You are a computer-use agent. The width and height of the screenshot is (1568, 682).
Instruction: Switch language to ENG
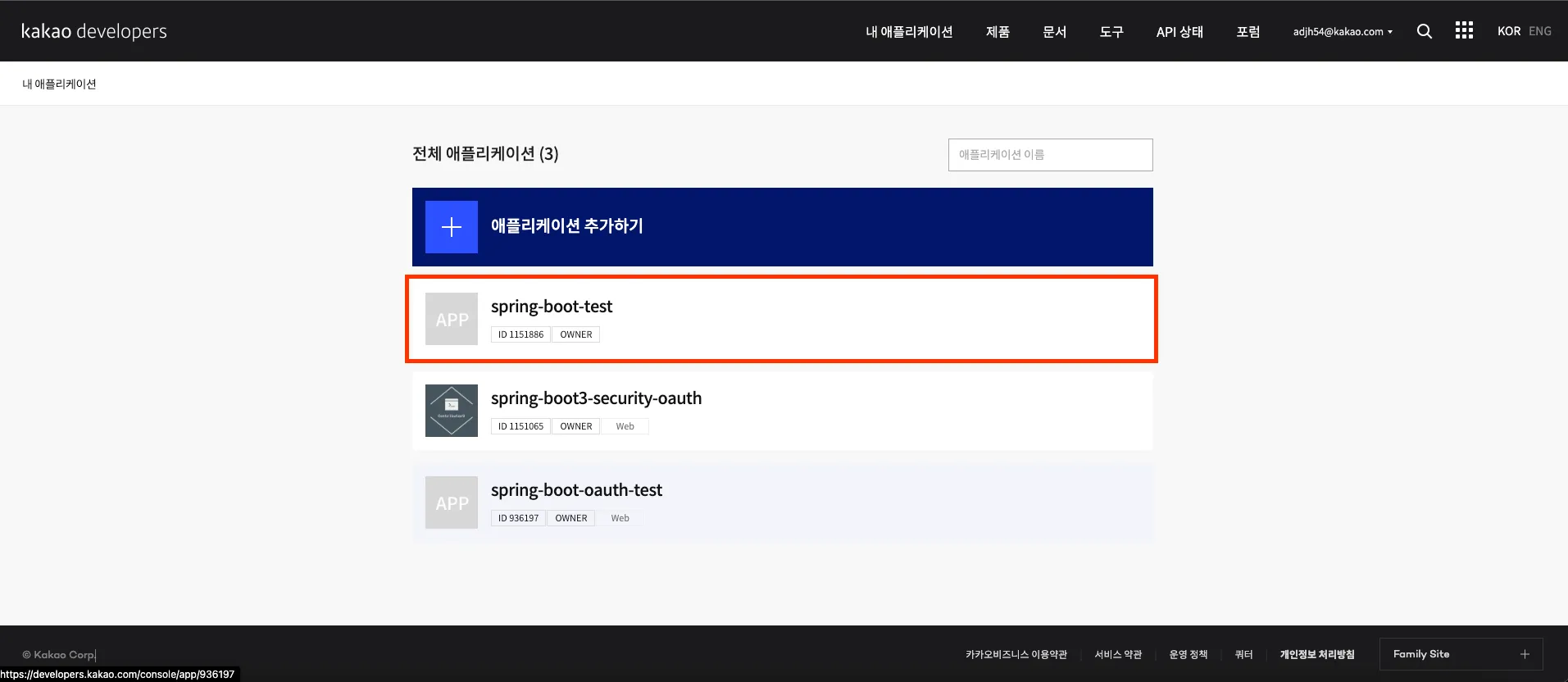[x=1540, y=31]
